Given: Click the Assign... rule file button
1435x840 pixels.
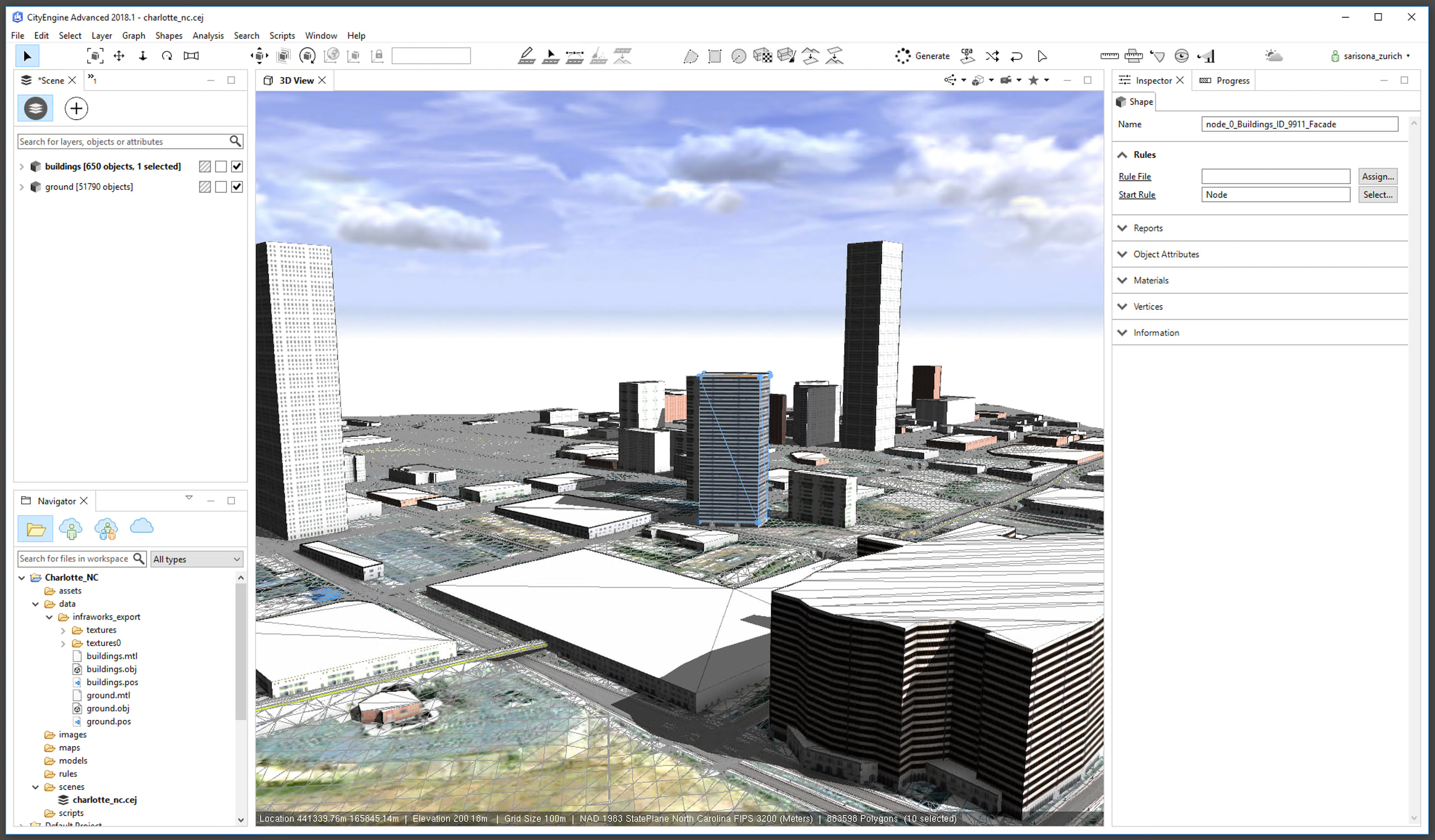Looking at the screenshot, I should tap(1377, 177).
